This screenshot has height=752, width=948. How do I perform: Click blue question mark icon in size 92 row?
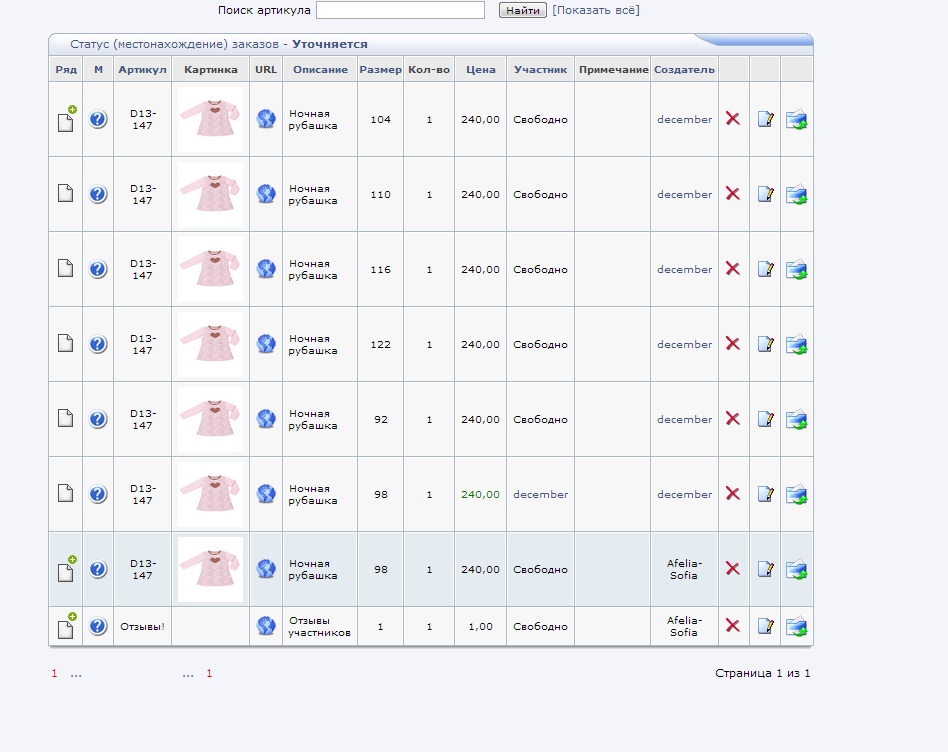98,419
